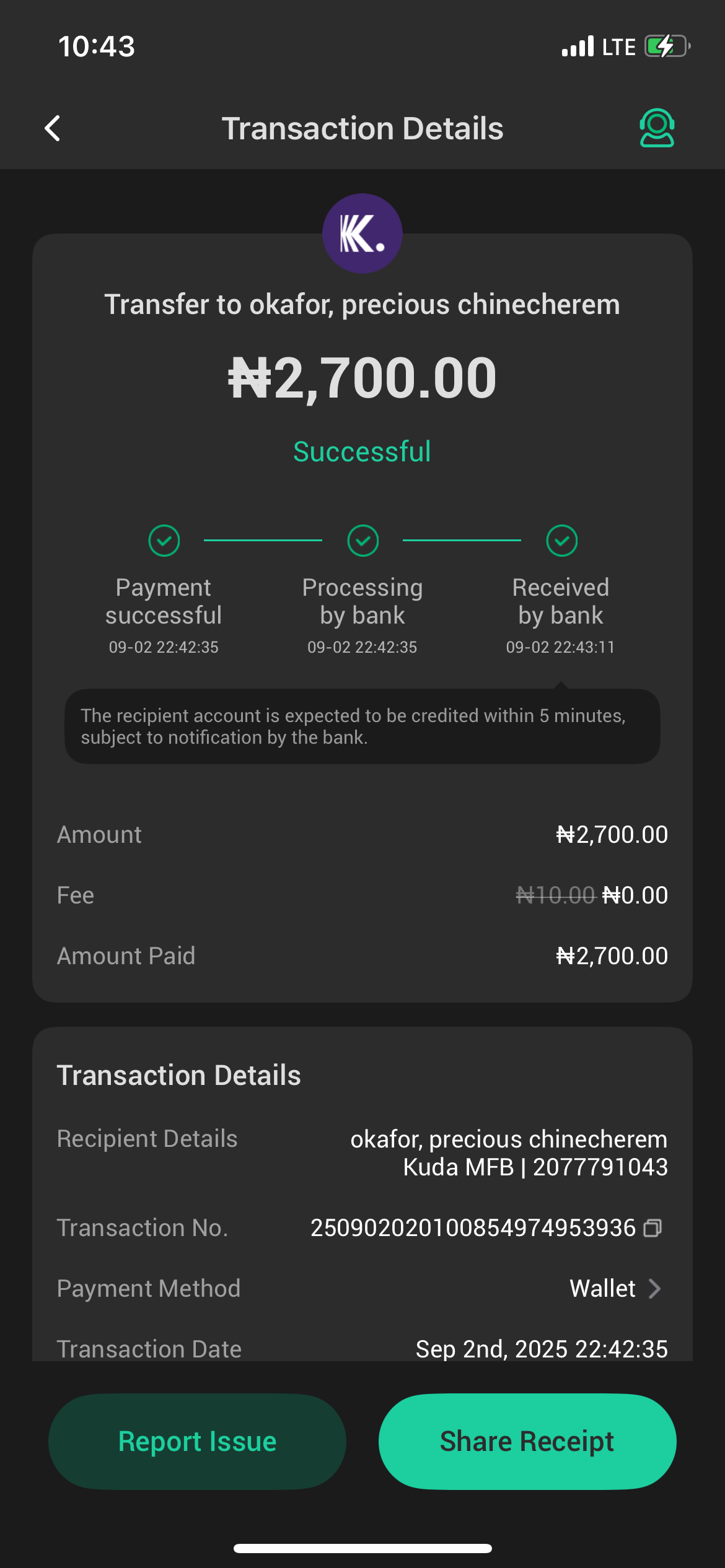Viewport: 725px width, 1568px height.
Task: Tap the iOS home indicator bar
Action: [x=362, y=1548]
